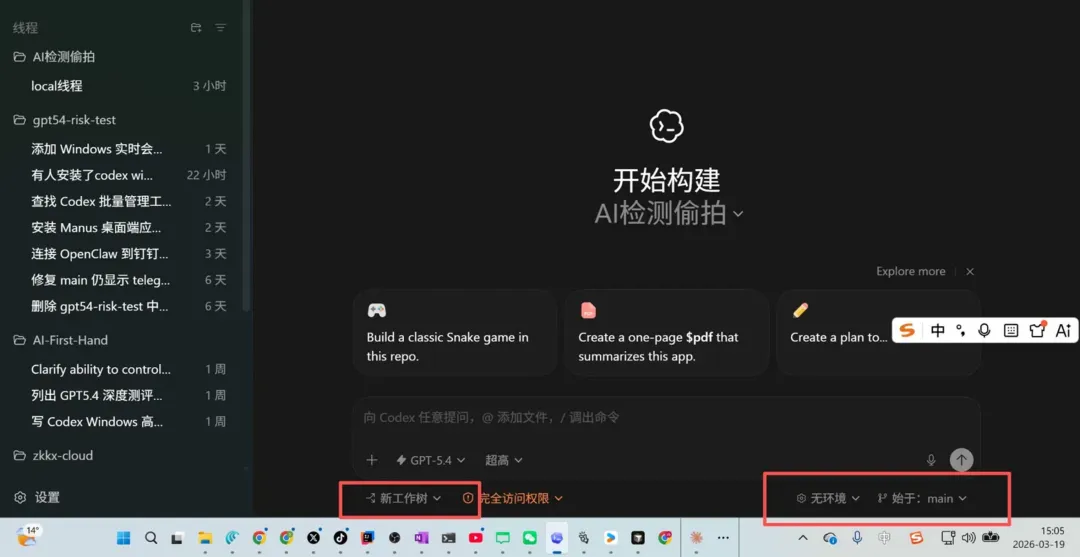The height and width of the screenshot is (557, 1080).
Task: Open WeChat from the taskbar
Action: (529, 537)
